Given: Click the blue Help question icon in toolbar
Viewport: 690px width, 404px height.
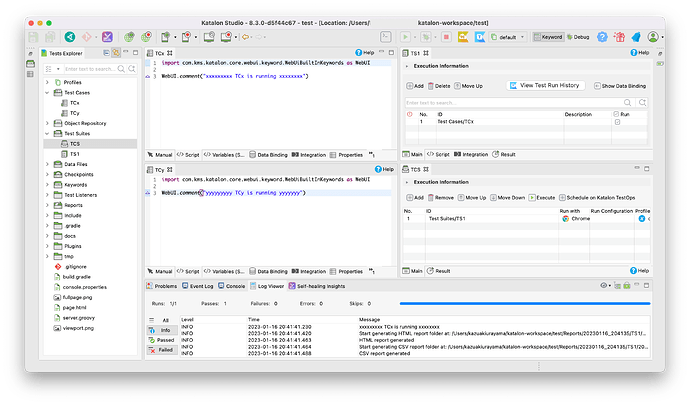Looking at the screenshot, I should point(602,37).
